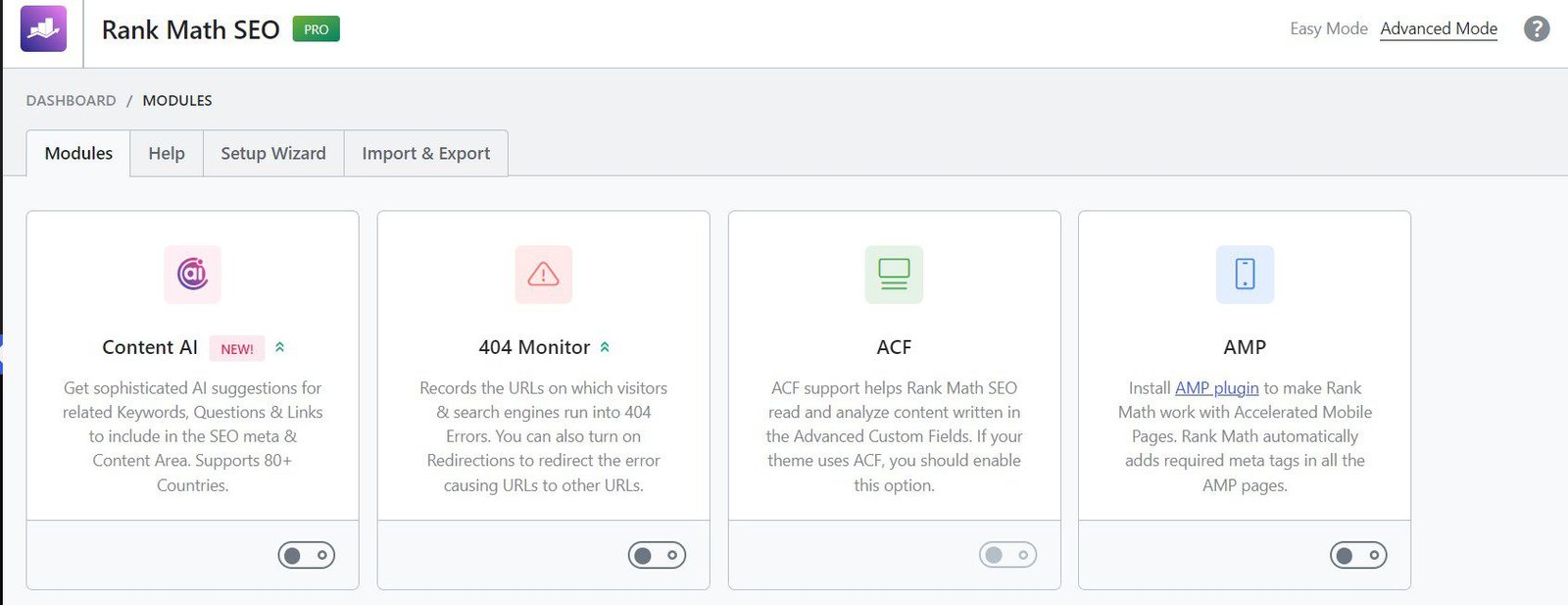Open the AMP plugin link
The height and width of the screenshot is (605, 1568).
[1216, 388]
